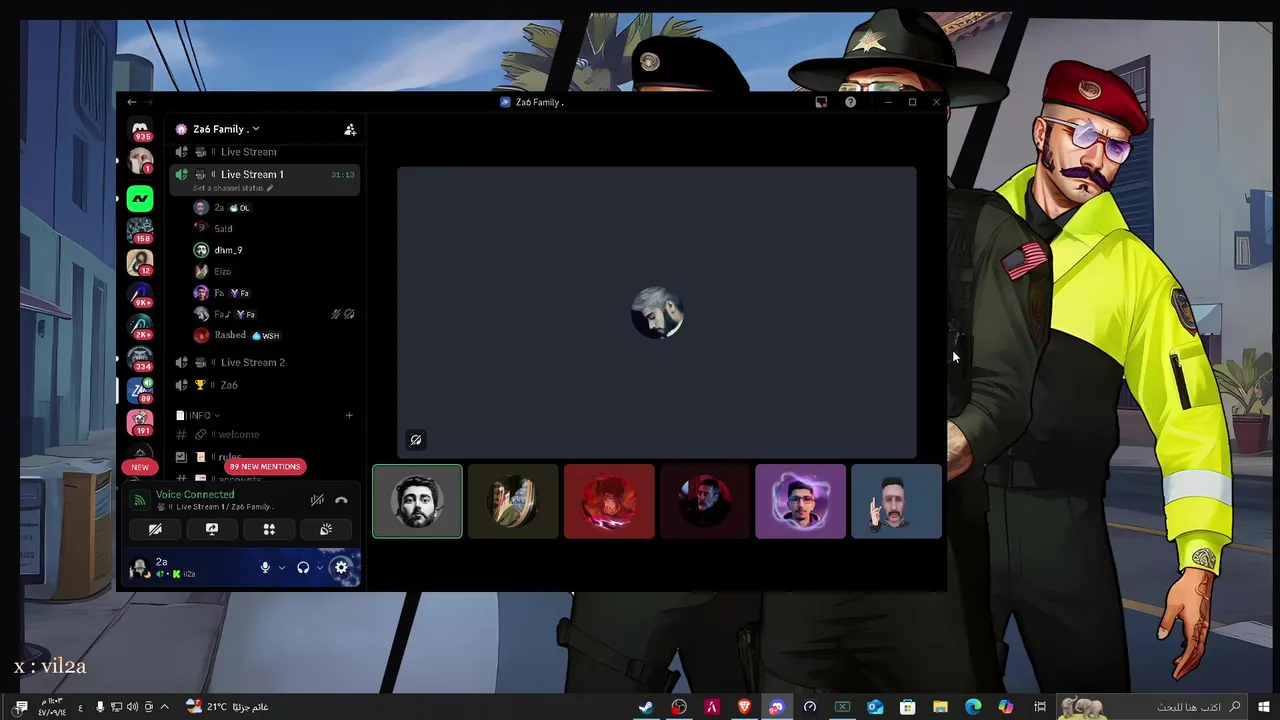Open Discord inbox icon in title bar
The image size is (1280, 720).
pyautogui.click(x=821, y=102)
